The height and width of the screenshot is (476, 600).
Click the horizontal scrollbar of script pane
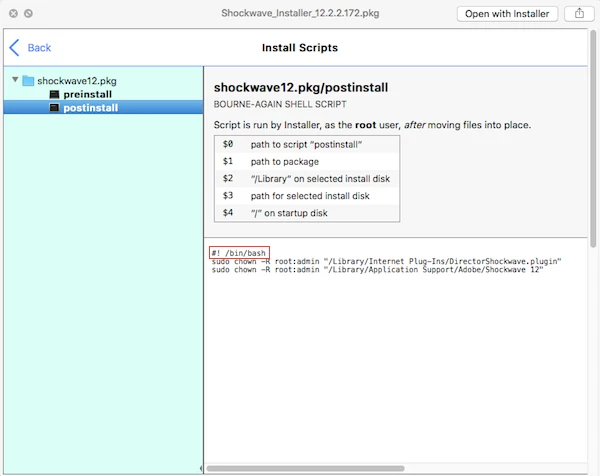pyautogui.click(x=305, y=468)
